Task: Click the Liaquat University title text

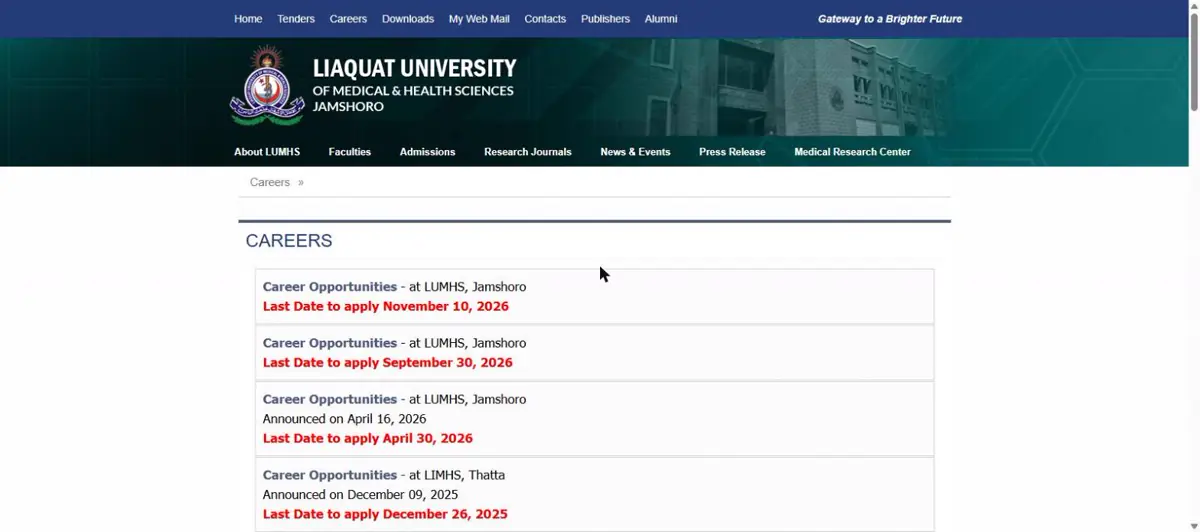Action: [x=414, y=69]
